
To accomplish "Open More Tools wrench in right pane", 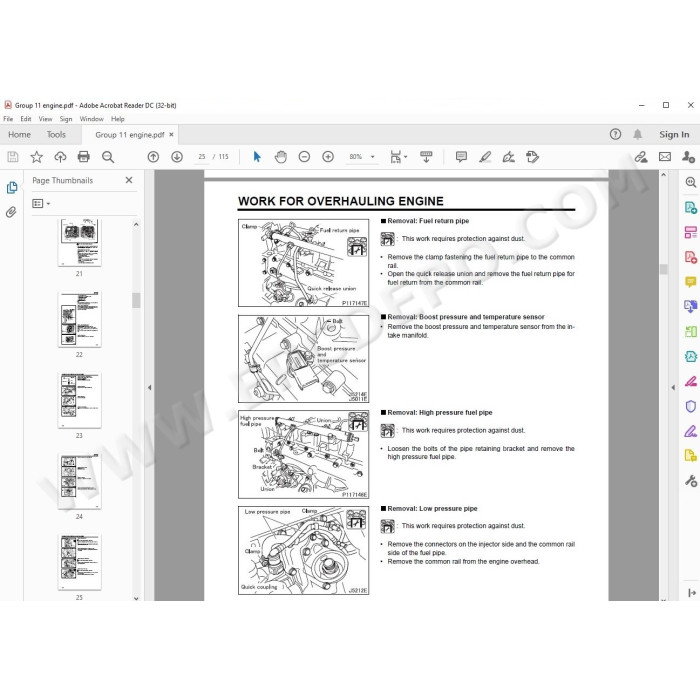I will [x=691, y=481].
